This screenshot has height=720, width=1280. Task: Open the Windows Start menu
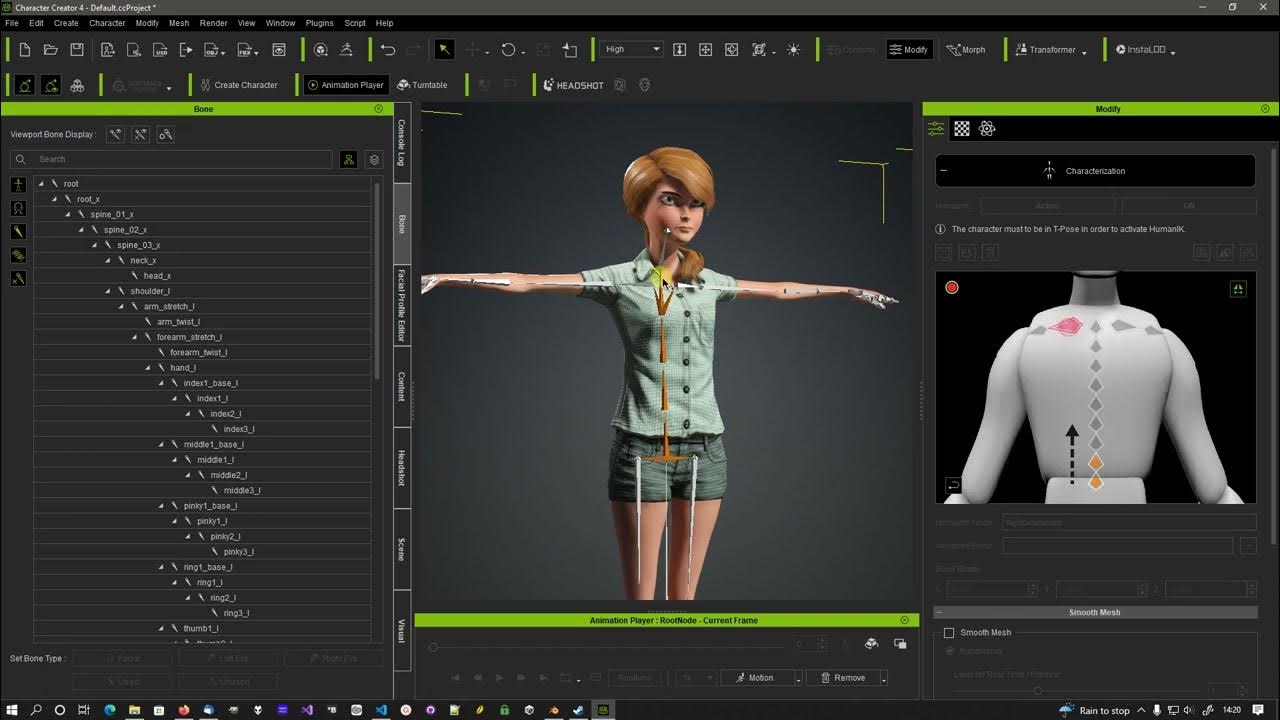pyautogui.click(x=12, y=710)
